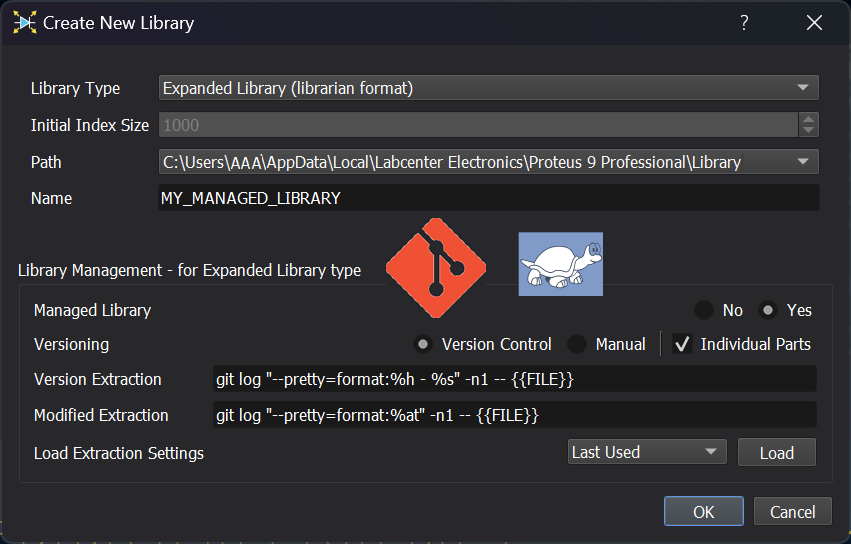Click the Name field MY_MANAGED_LIBRARY
851x544 pixels.
tap(488, 198)
